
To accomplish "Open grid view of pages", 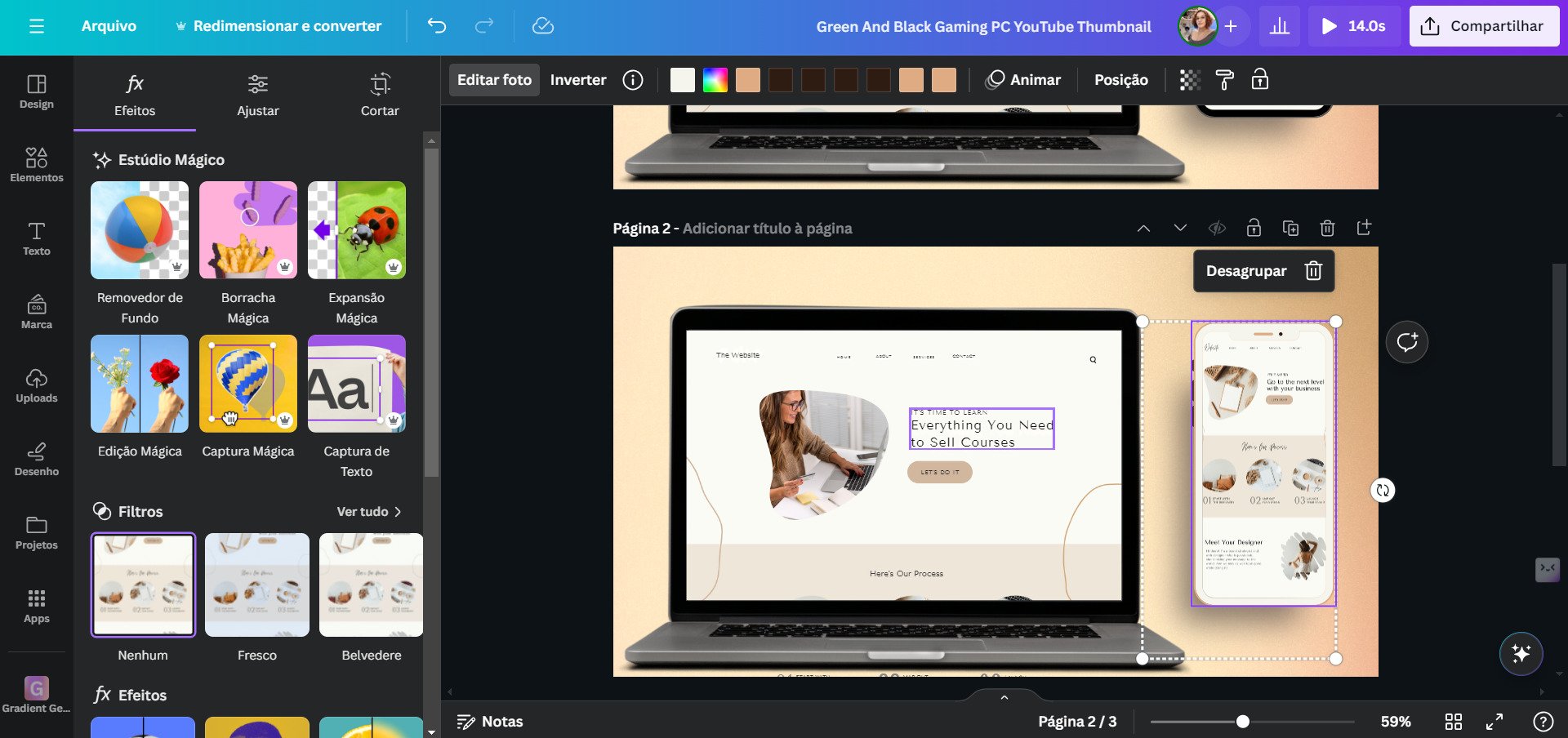I will [1454, 722].
